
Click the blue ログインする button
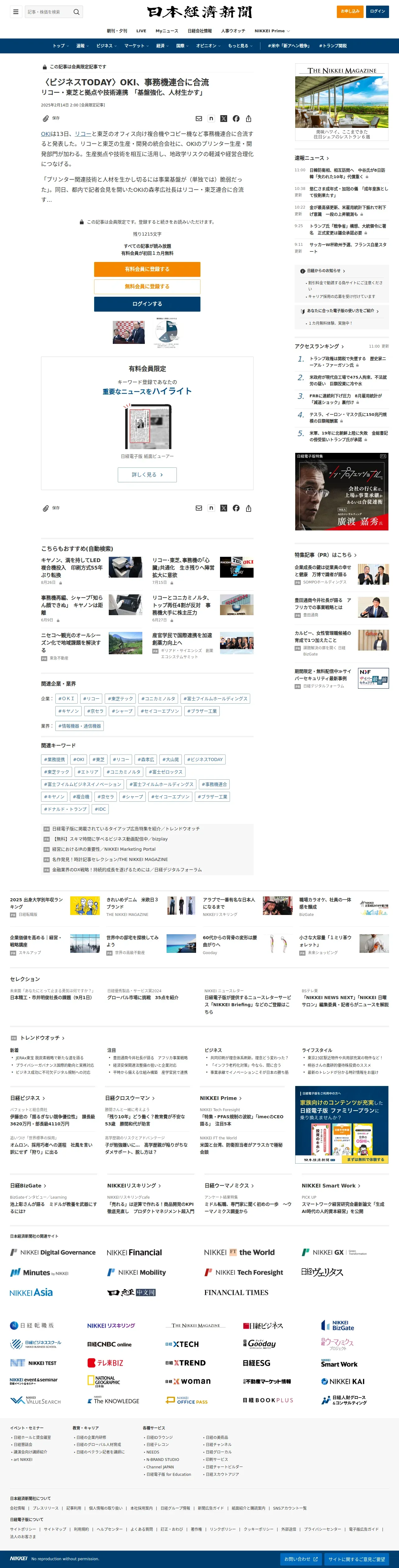point(147,304)
